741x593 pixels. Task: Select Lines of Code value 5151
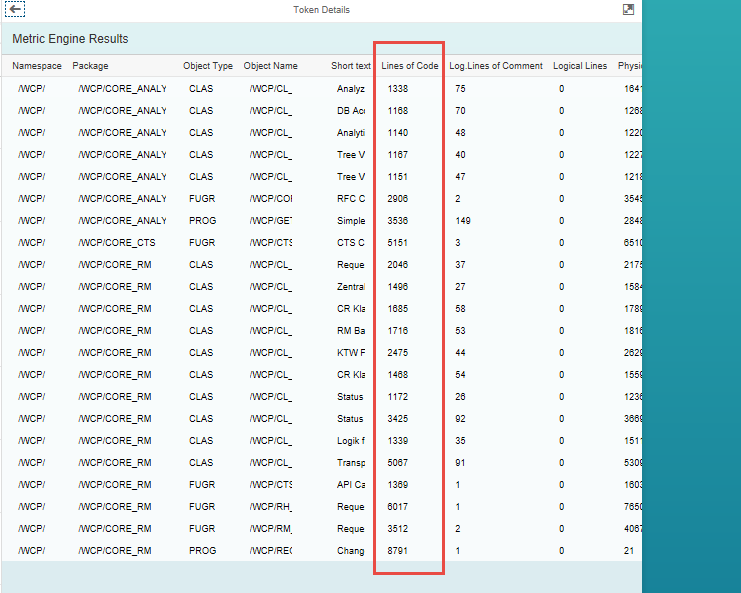click(397, 242)
